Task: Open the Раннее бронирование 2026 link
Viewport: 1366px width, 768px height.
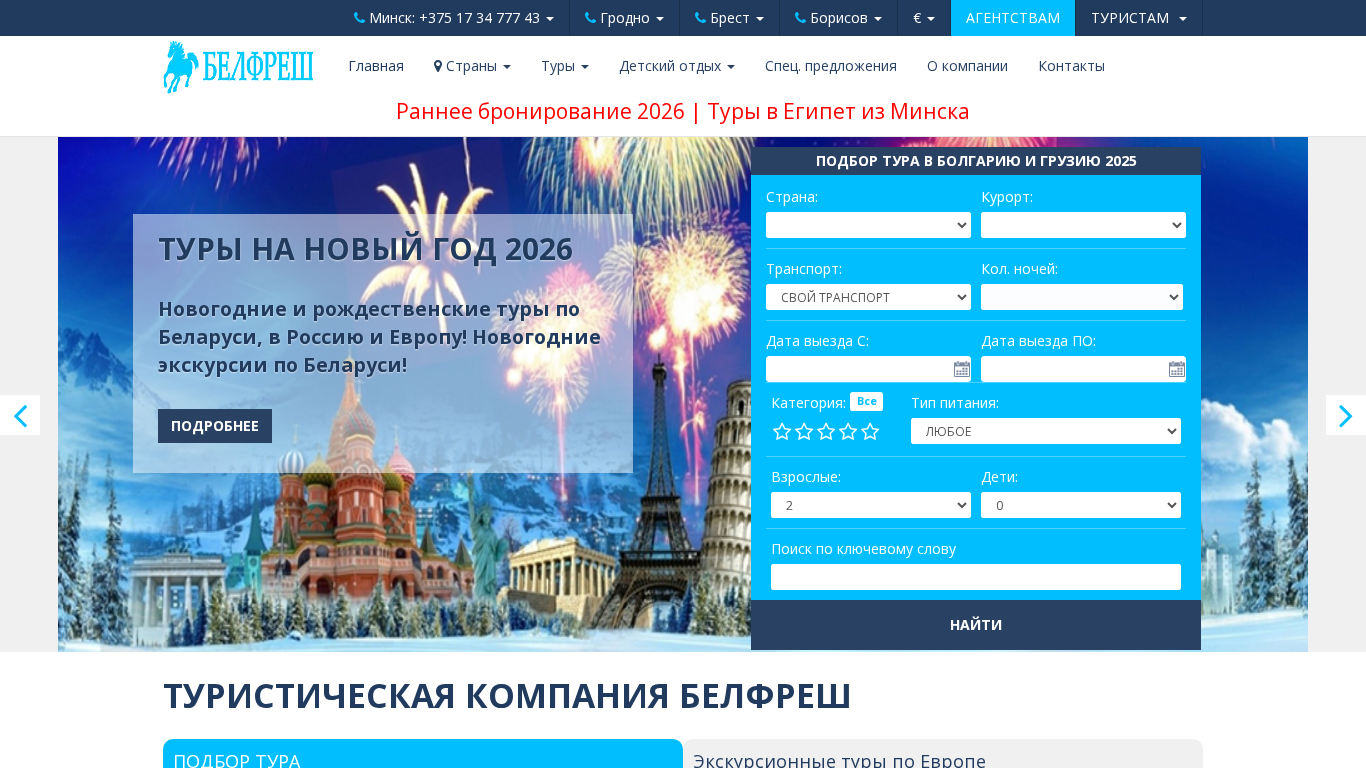Action: click(540, 111)
